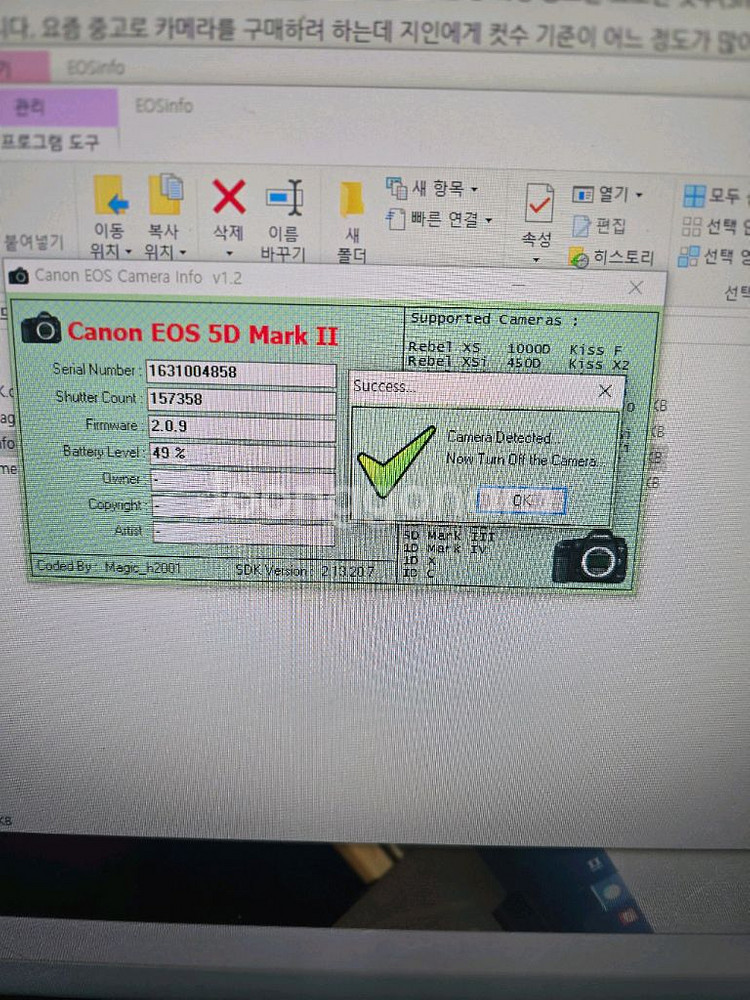Click the Shutter Count field
The height and width of the screenshot is (1000, 750).
pyautogui.click(x=240, y=398)
